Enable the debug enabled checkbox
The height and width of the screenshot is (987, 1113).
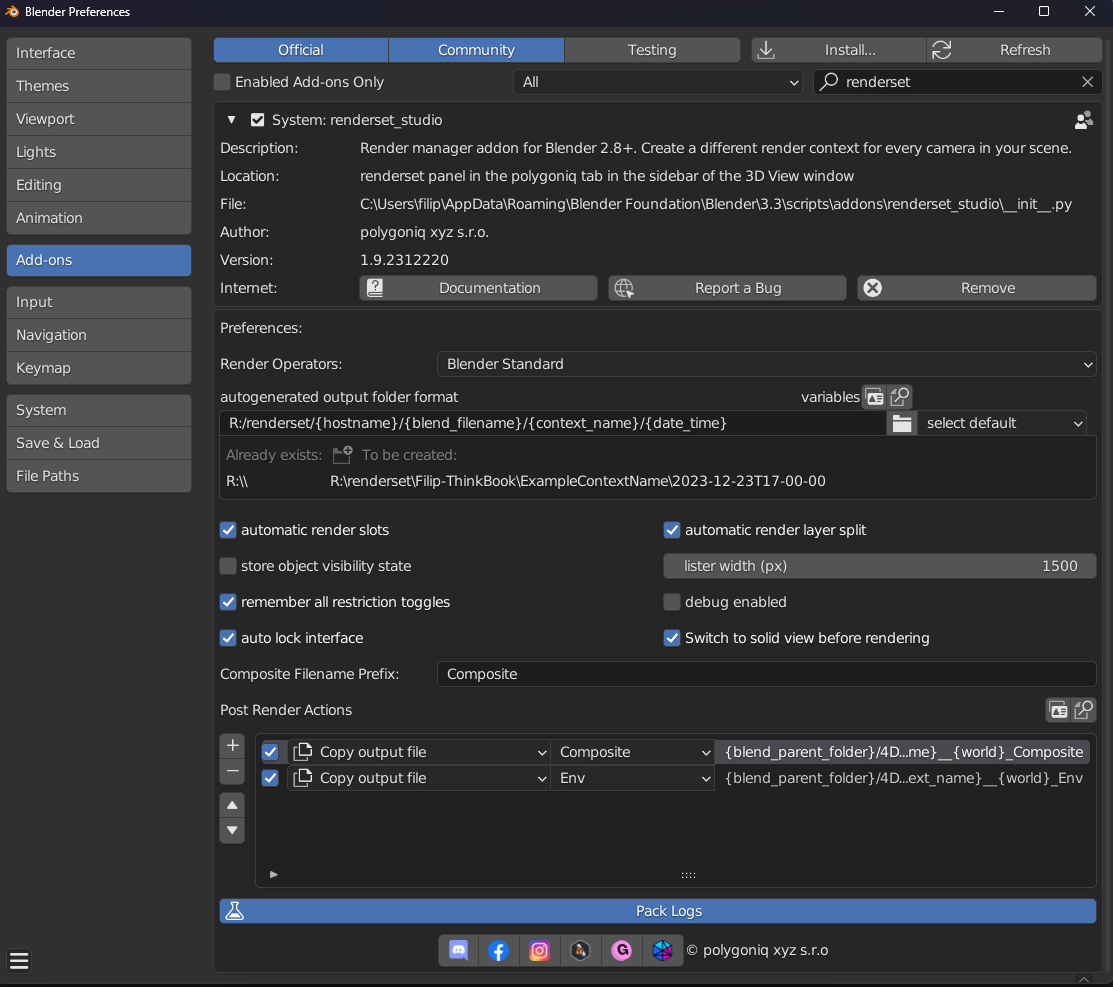[672, 602]
